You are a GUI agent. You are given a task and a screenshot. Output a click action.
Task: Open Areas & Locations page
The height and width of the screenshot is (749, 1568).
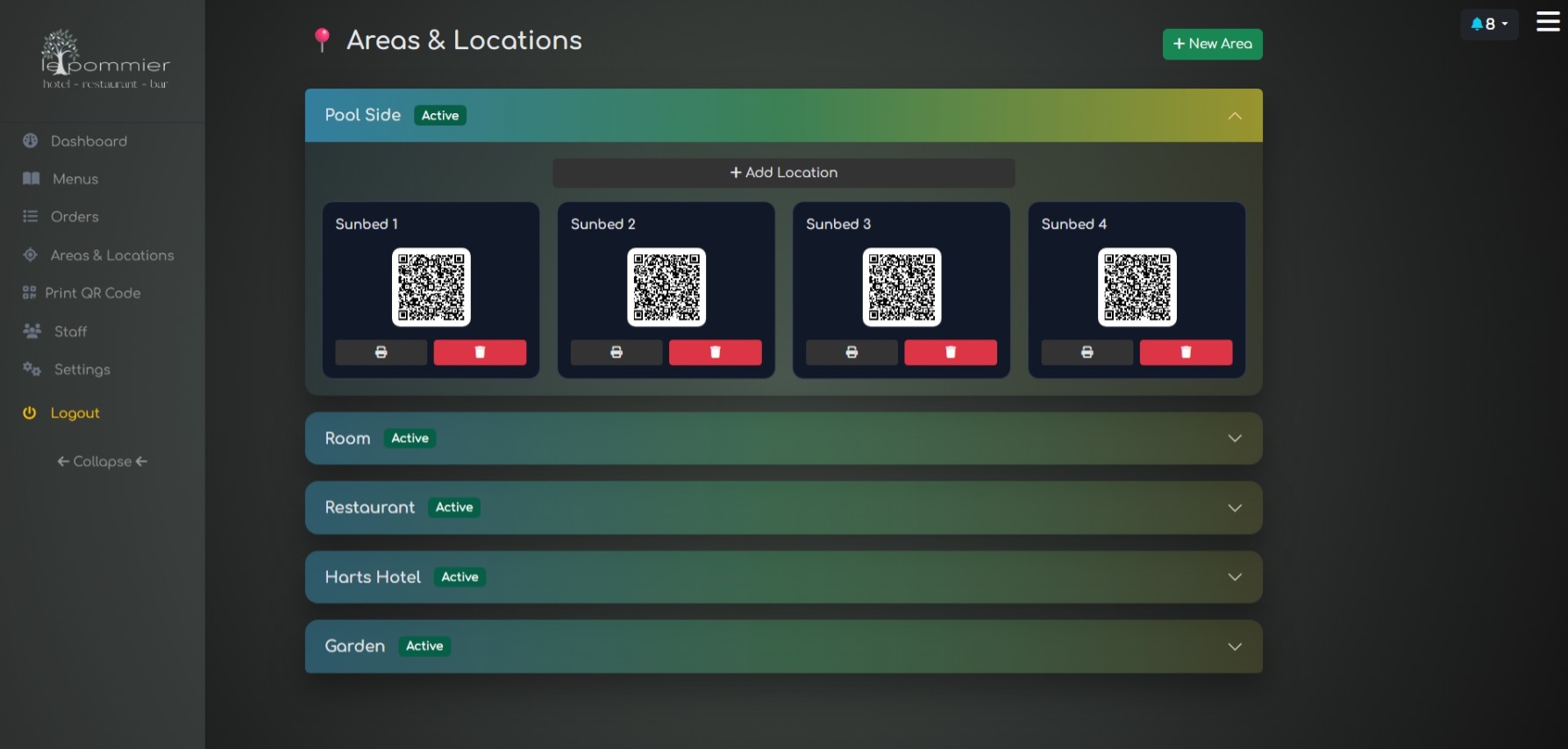pos(112,255)
